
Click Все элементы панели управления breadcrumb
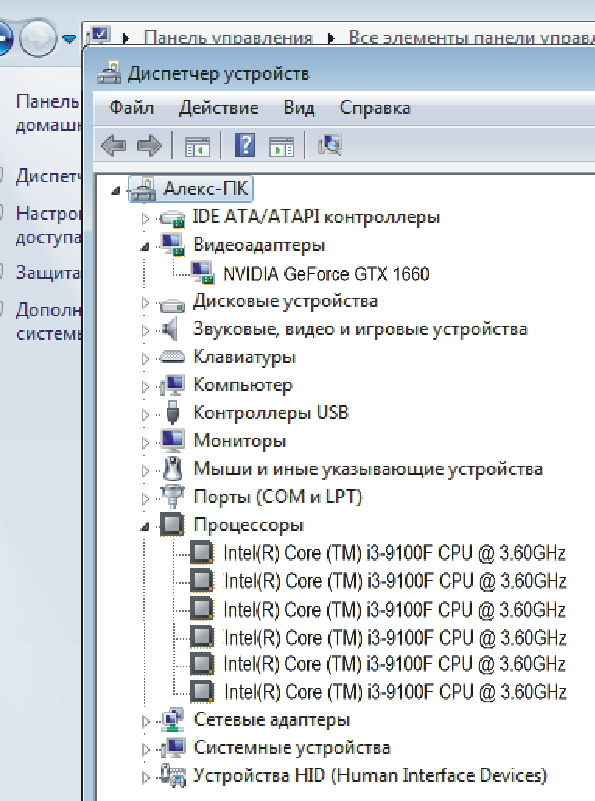[x=472, y=37]
